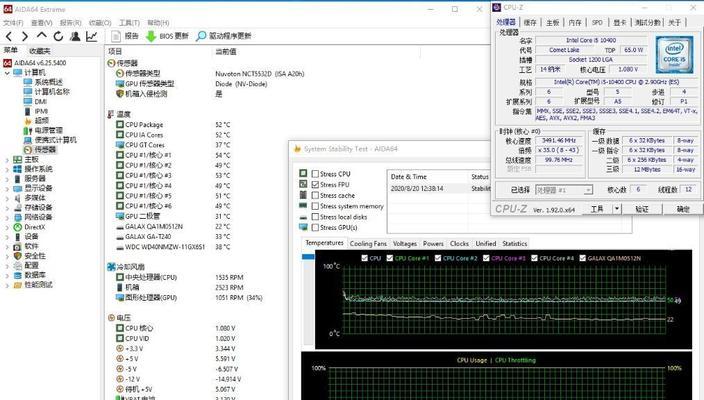Select 超频 overclock tree item

pyautogui.click(x=36, y=120)
